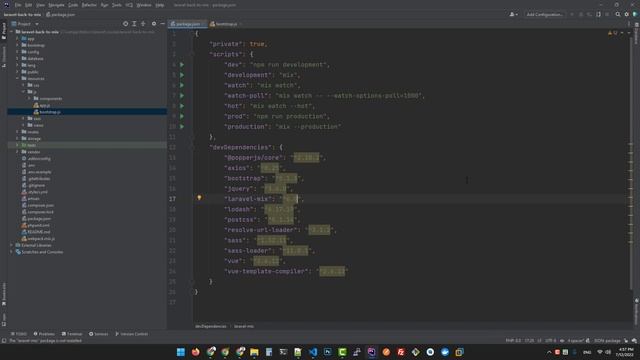This screenshot has width=640, height=360.
Task: Open the View menu
Action: [x=40, y=5]
